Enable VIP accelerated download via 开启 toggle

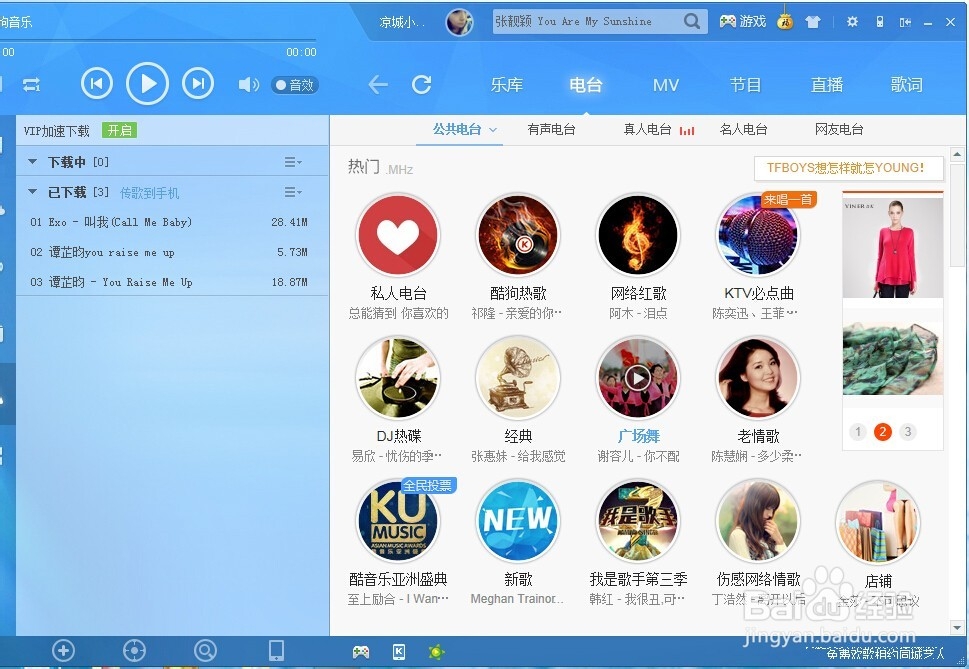click(x=120, y=130)
